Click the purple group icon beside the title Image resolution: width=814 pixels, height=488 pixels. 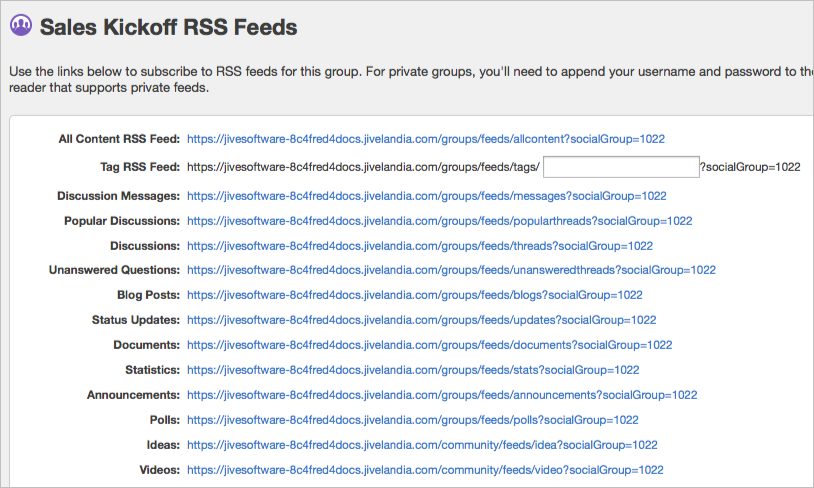pyautogui.click(x=21, y=25)
